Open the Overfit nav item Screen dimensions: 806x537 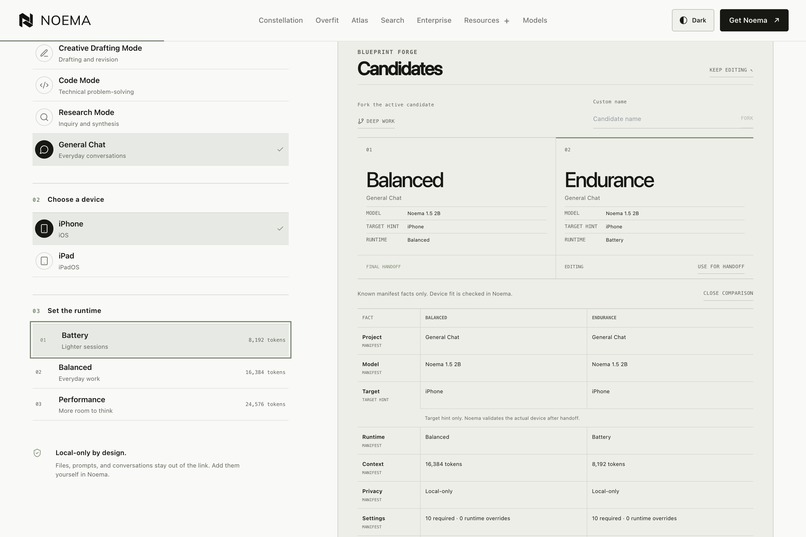click(327, 21)
